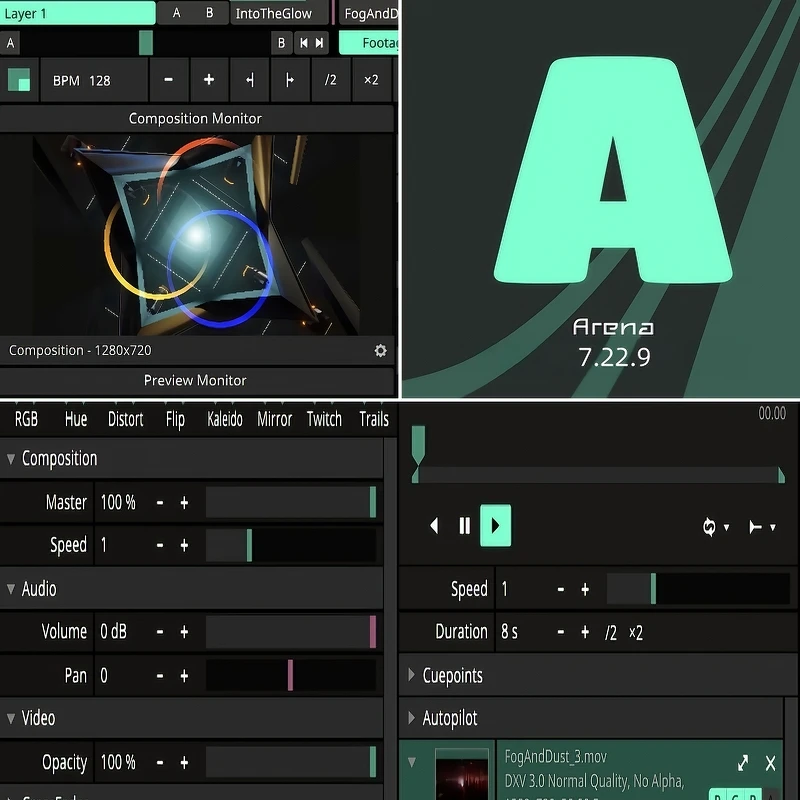Jump to previous clip with skip-back icon
Viewport: 800px width, 800px height.
coord(304,43)
